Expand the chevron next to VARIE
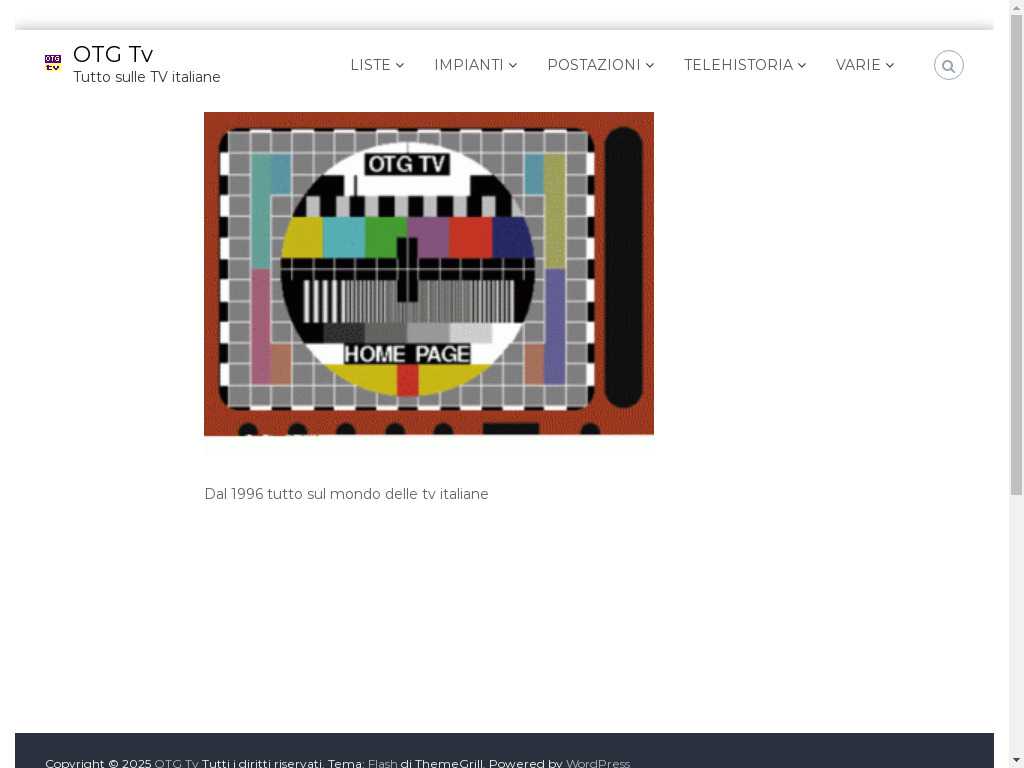Viewport: 1024px width, 768px height. point(889,65)
